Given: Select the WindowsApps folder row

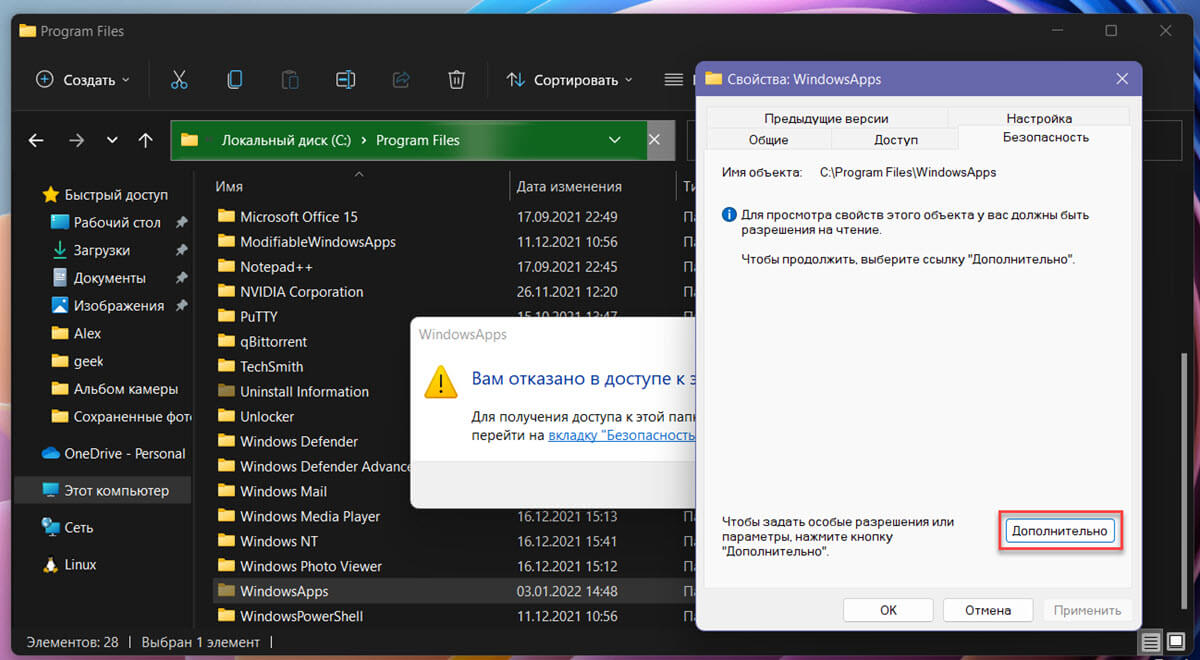Looking at the screenshot, I should click(454, 591).
